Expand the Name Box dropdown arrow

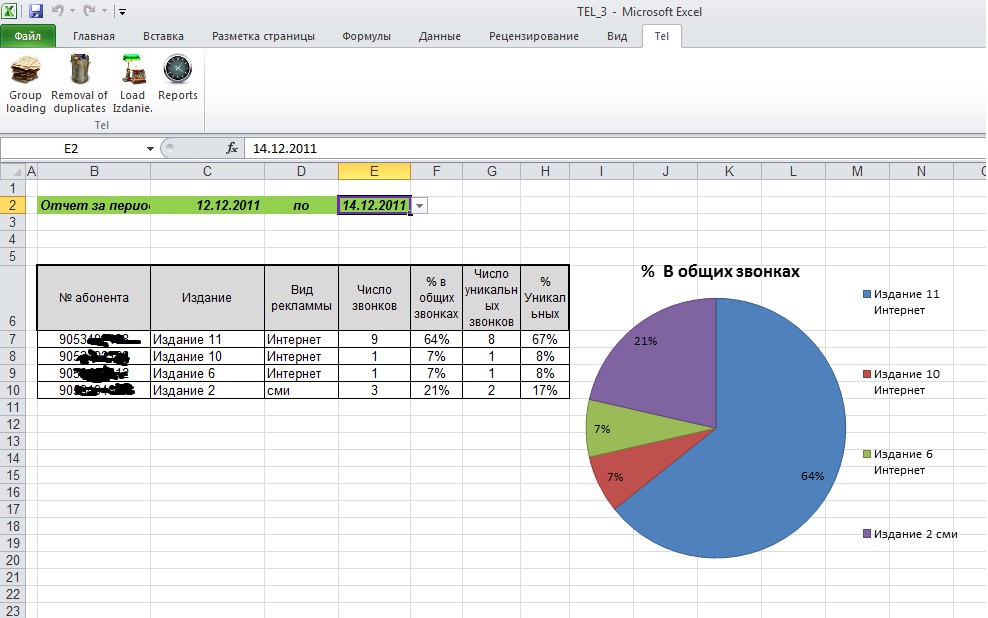pyautogui.click(x=150, y=149)
